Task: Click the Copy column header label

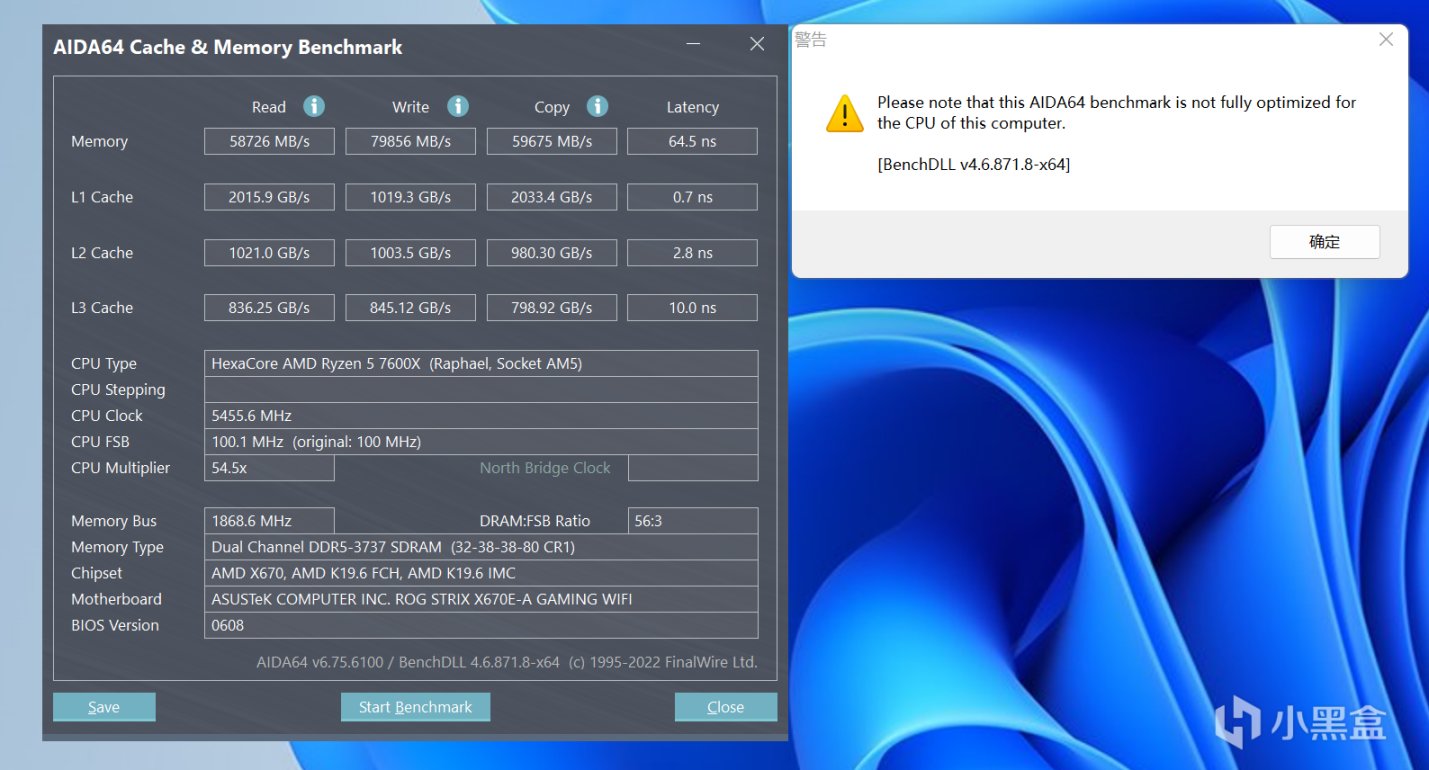Action: [552, 107]
